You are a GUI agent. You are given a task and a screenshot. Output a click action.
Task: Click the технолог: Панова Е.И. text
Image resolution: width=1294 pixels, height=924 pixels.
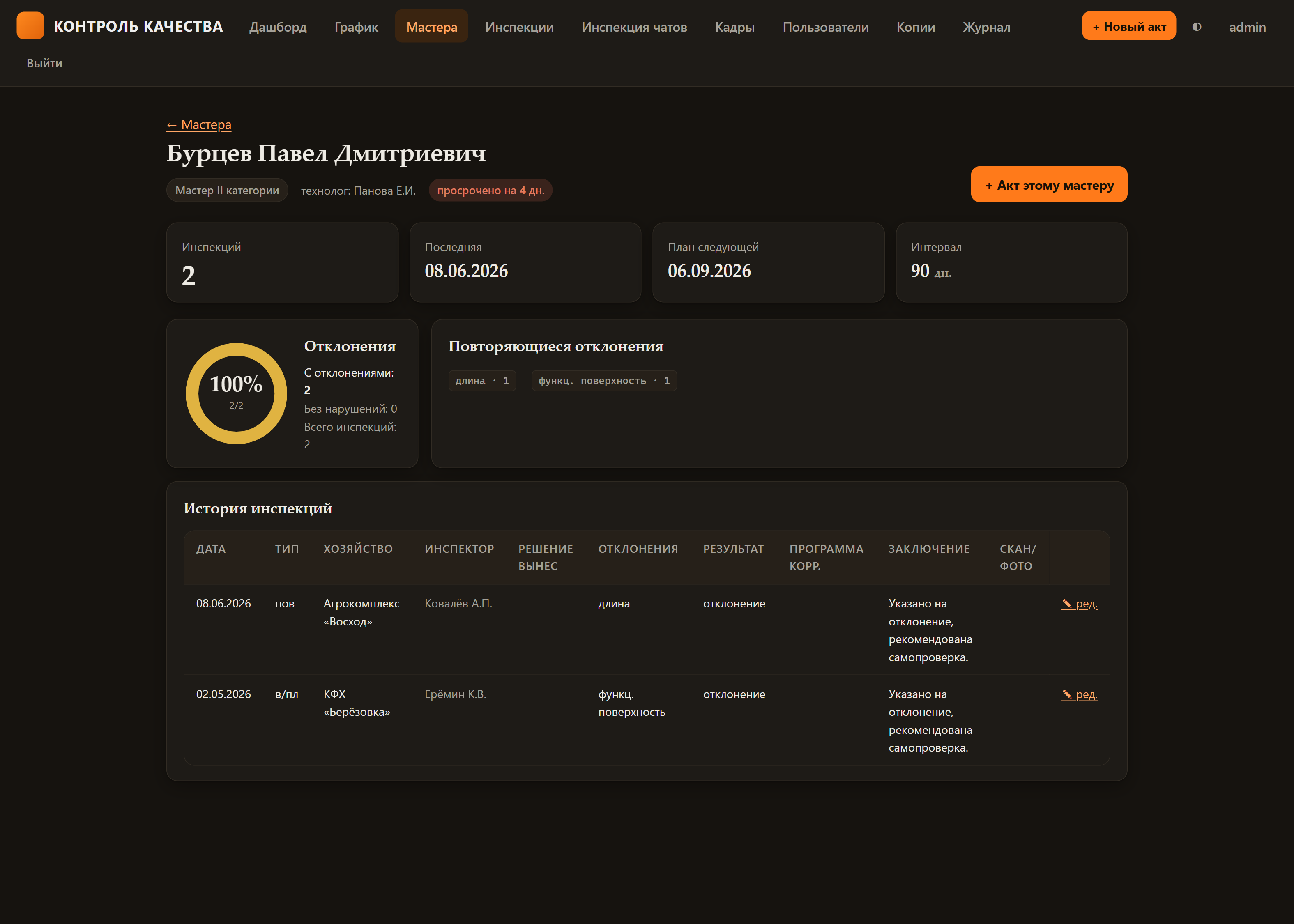(358, 191)
